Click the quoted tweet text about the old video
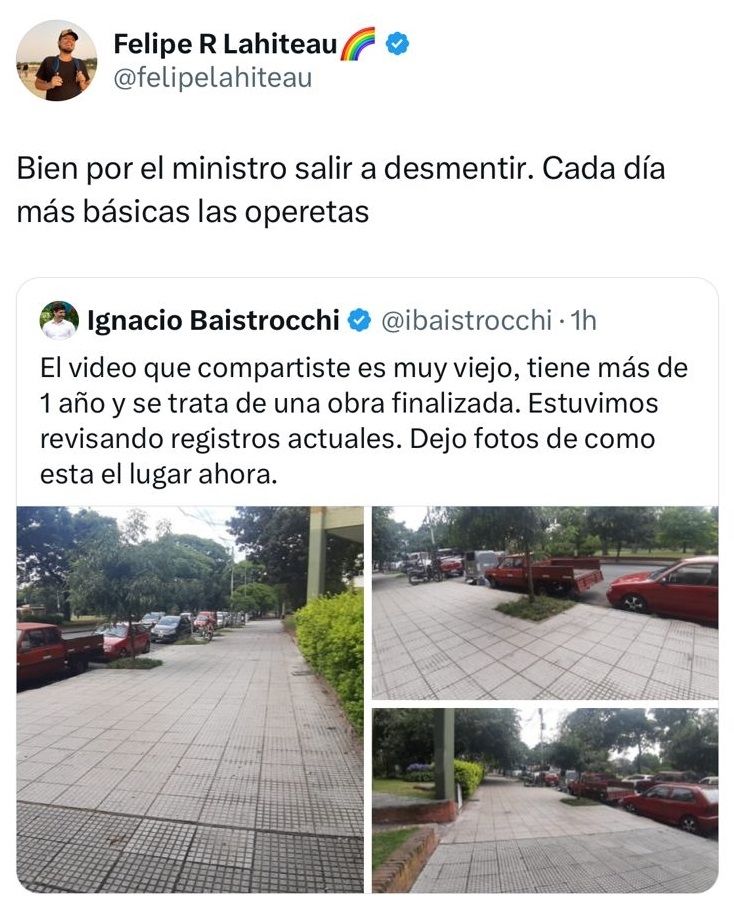 [x=363, y=421]
